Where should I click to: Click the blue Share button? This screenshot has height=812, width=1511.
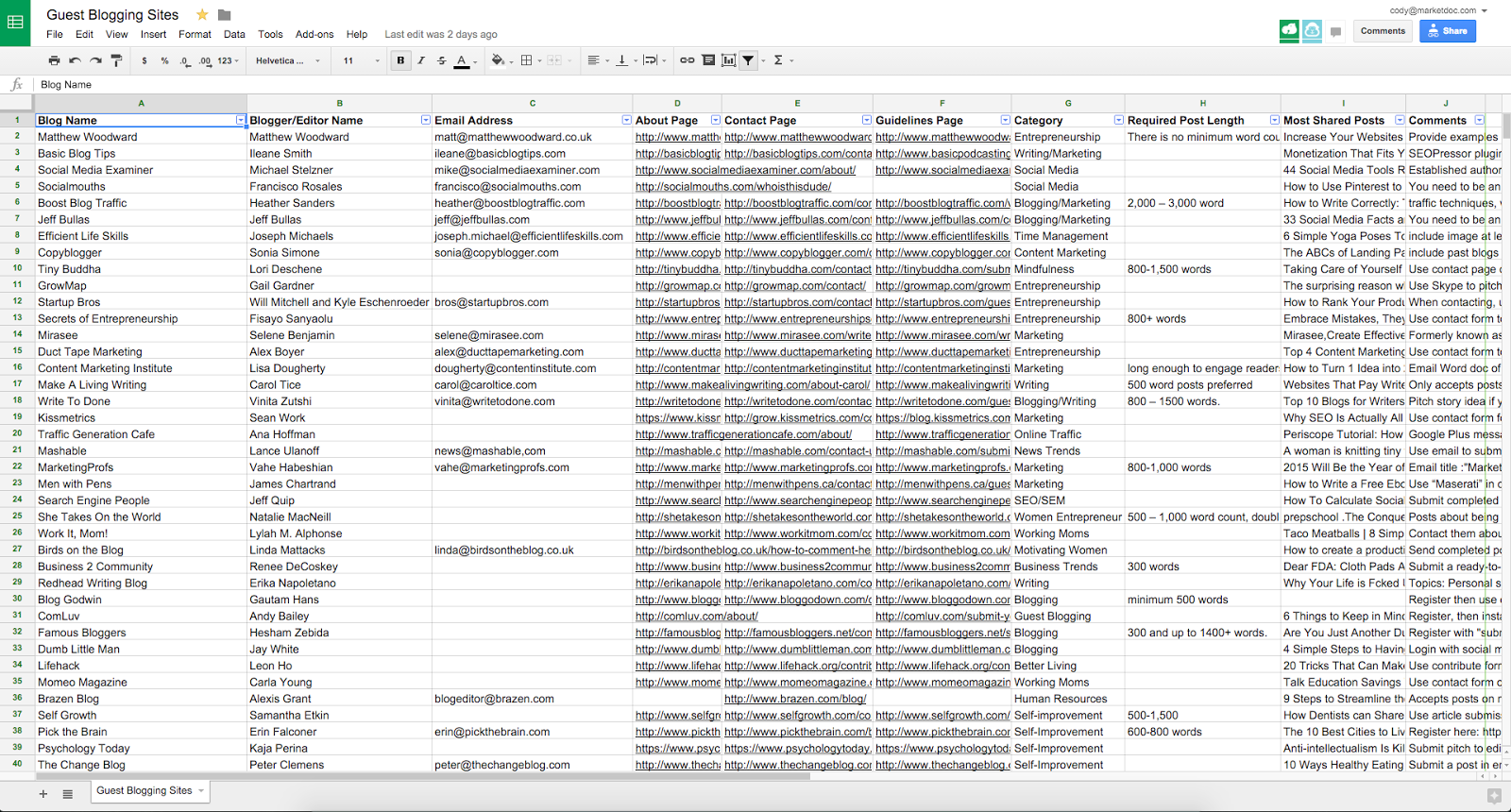pos(1448,31)
